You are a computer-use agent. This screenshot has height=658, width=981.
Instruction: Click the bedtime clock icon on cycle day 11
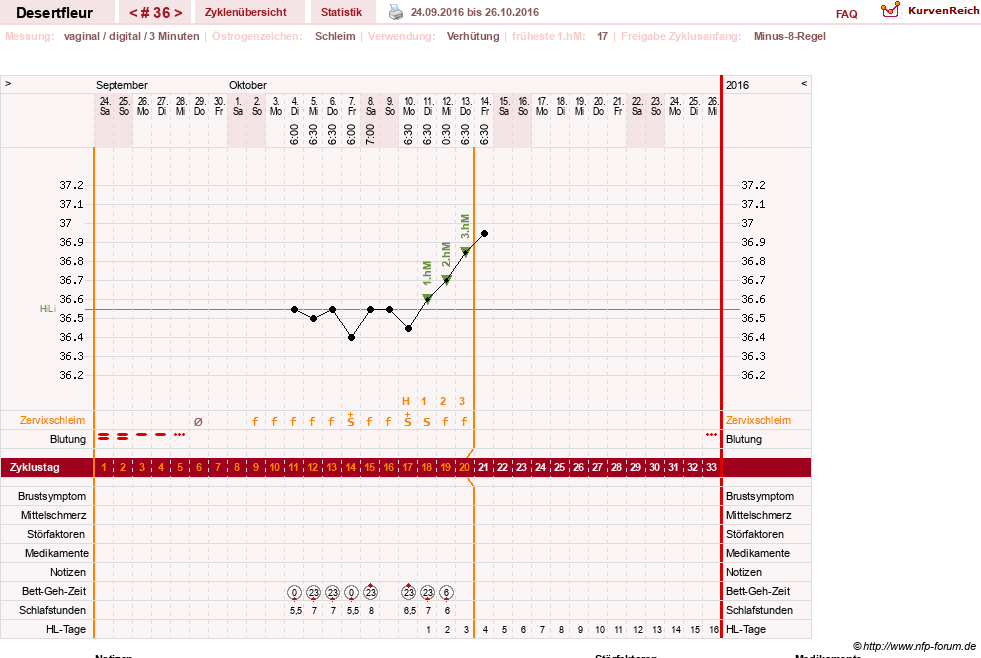tap(295, 592)
